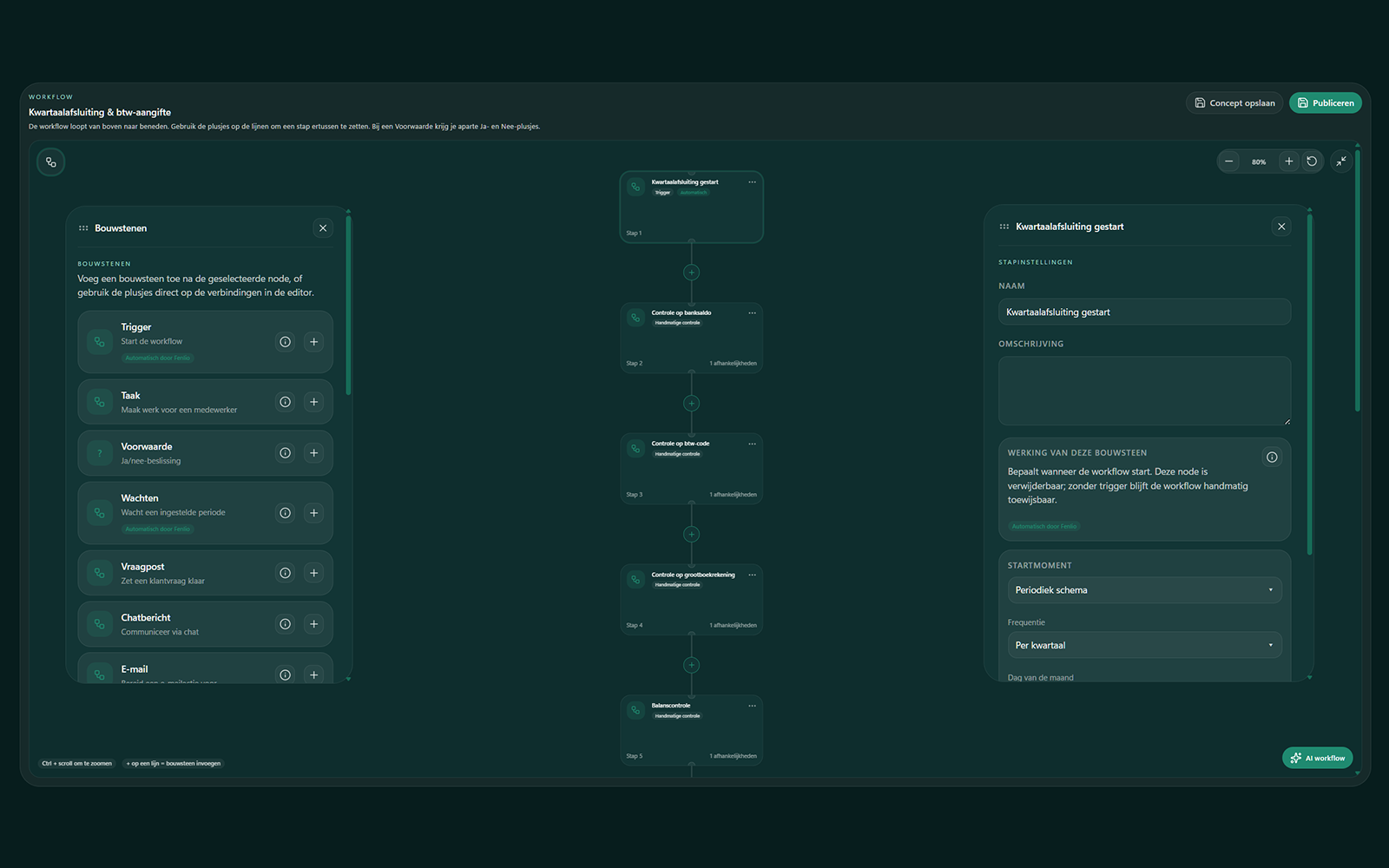1389x868 pixels.
Task: Click the Voorwaarde bouwsteen card title
Action: coord(147,447)
